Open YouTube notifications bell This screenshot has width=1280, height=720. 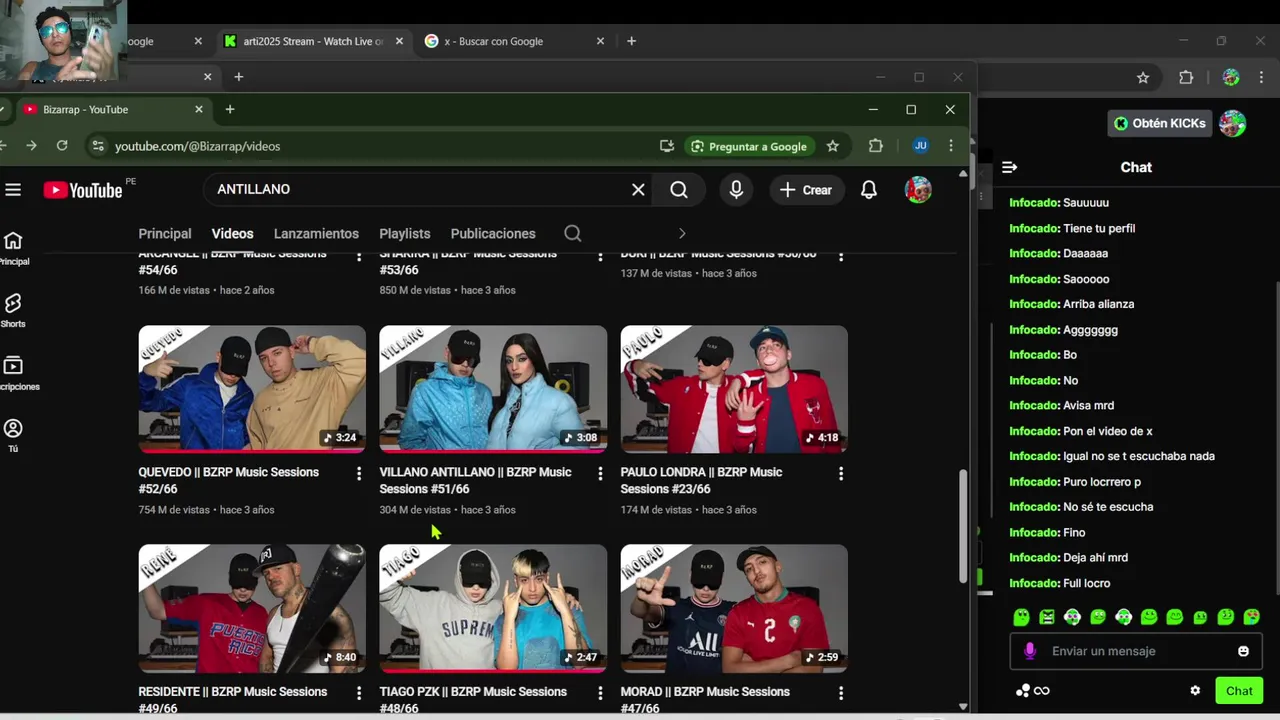pos(869,190)
